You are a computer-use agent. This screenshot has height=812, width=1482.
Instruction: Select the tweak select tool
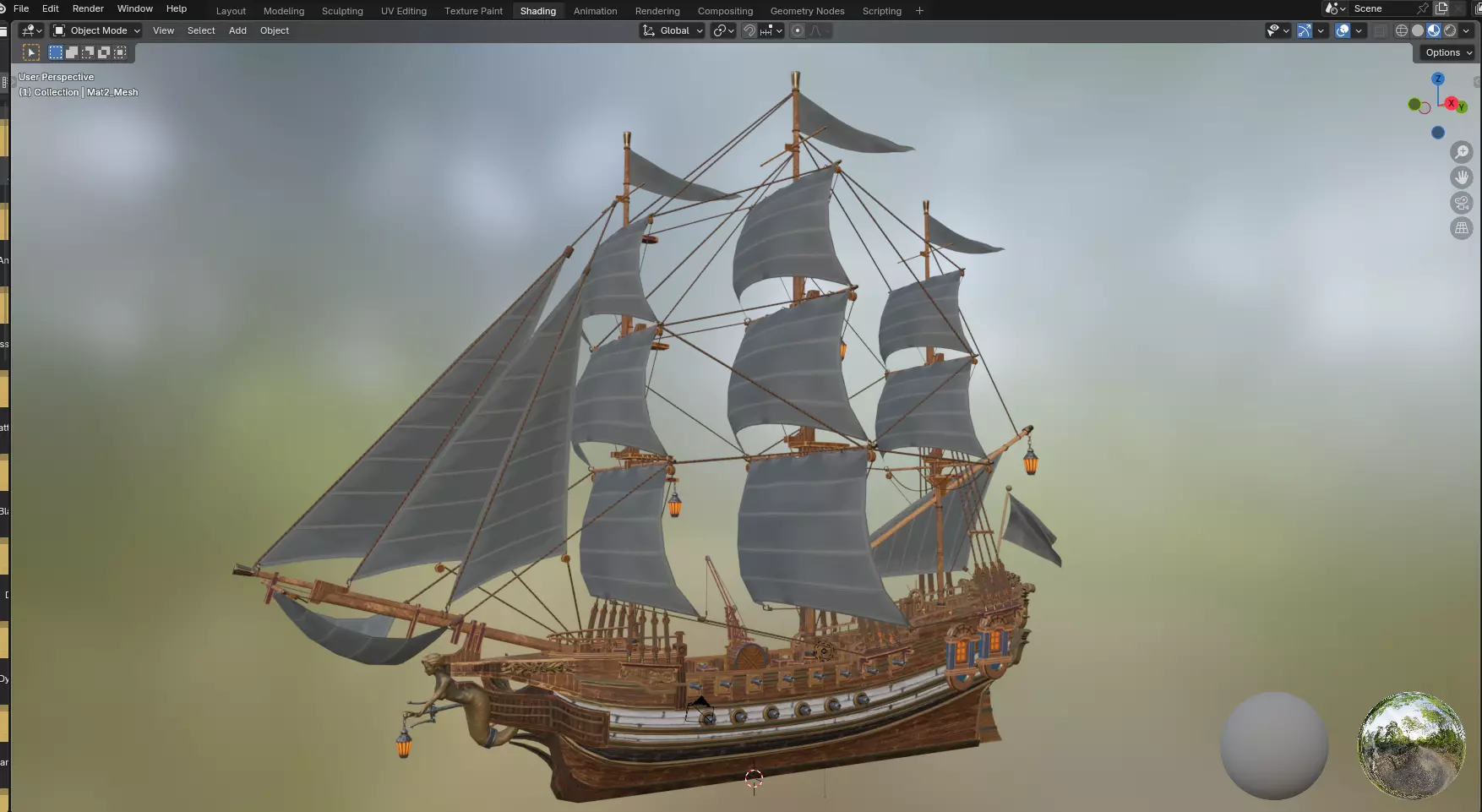(31, 52)
